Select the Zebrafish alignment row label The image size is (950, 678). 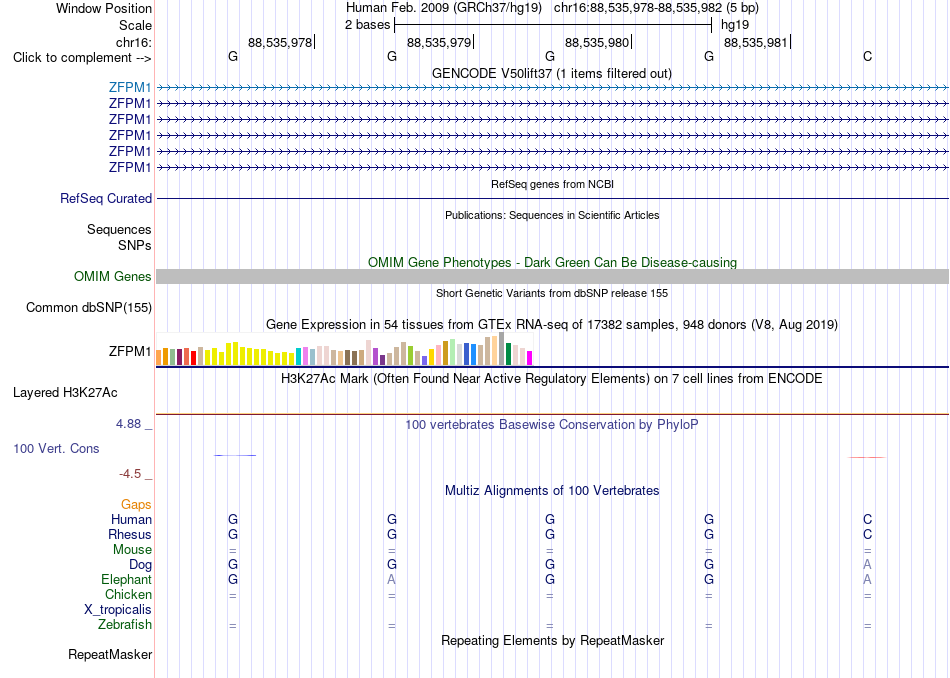click(125, 624)
